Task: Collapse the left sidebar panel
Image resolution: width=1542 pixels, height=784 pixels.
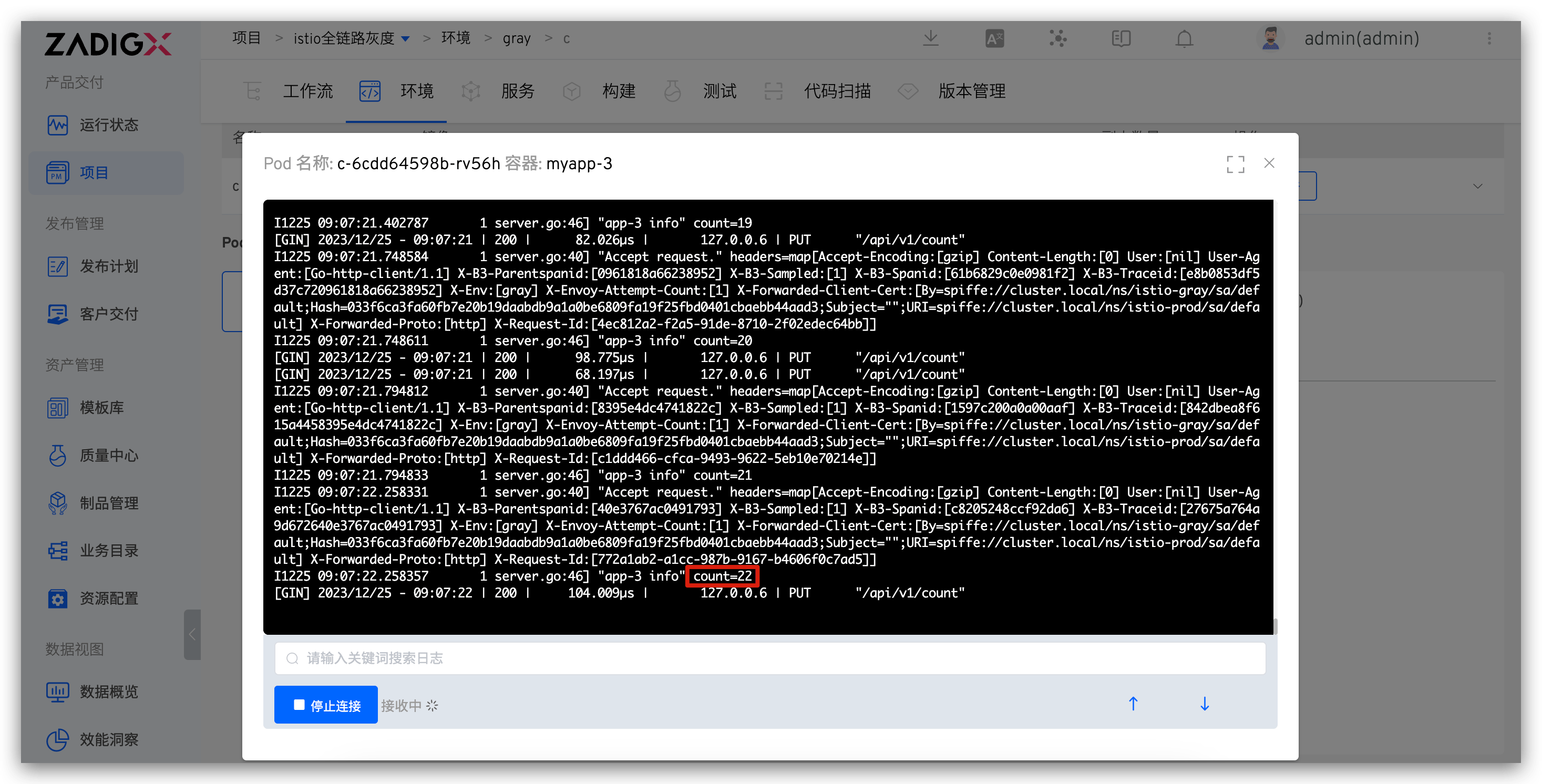Action: pyautogui.click(x=192, y=634)
